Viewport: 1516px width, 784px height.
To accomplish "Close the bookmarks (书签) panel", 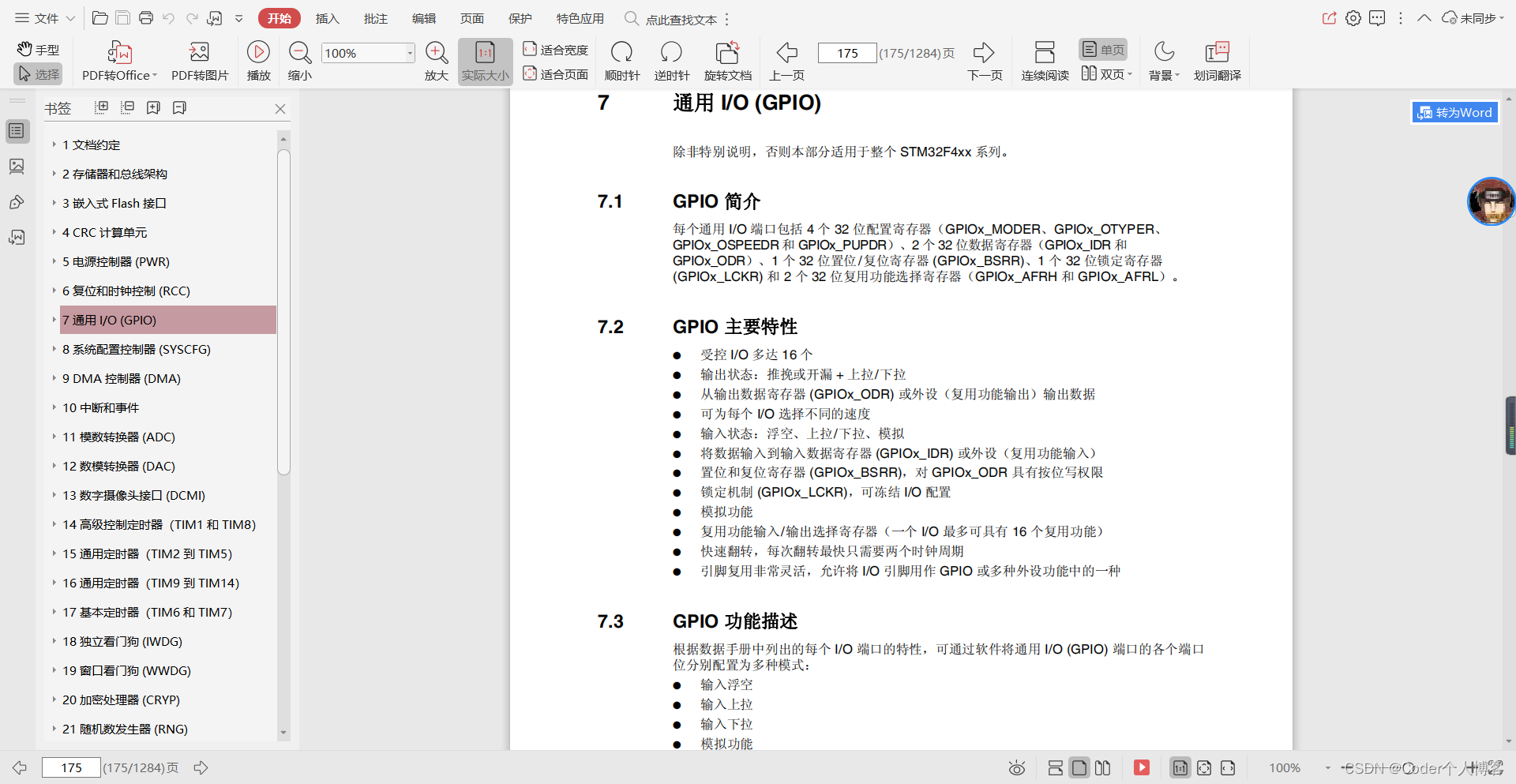I will click(x=280, y=108).
